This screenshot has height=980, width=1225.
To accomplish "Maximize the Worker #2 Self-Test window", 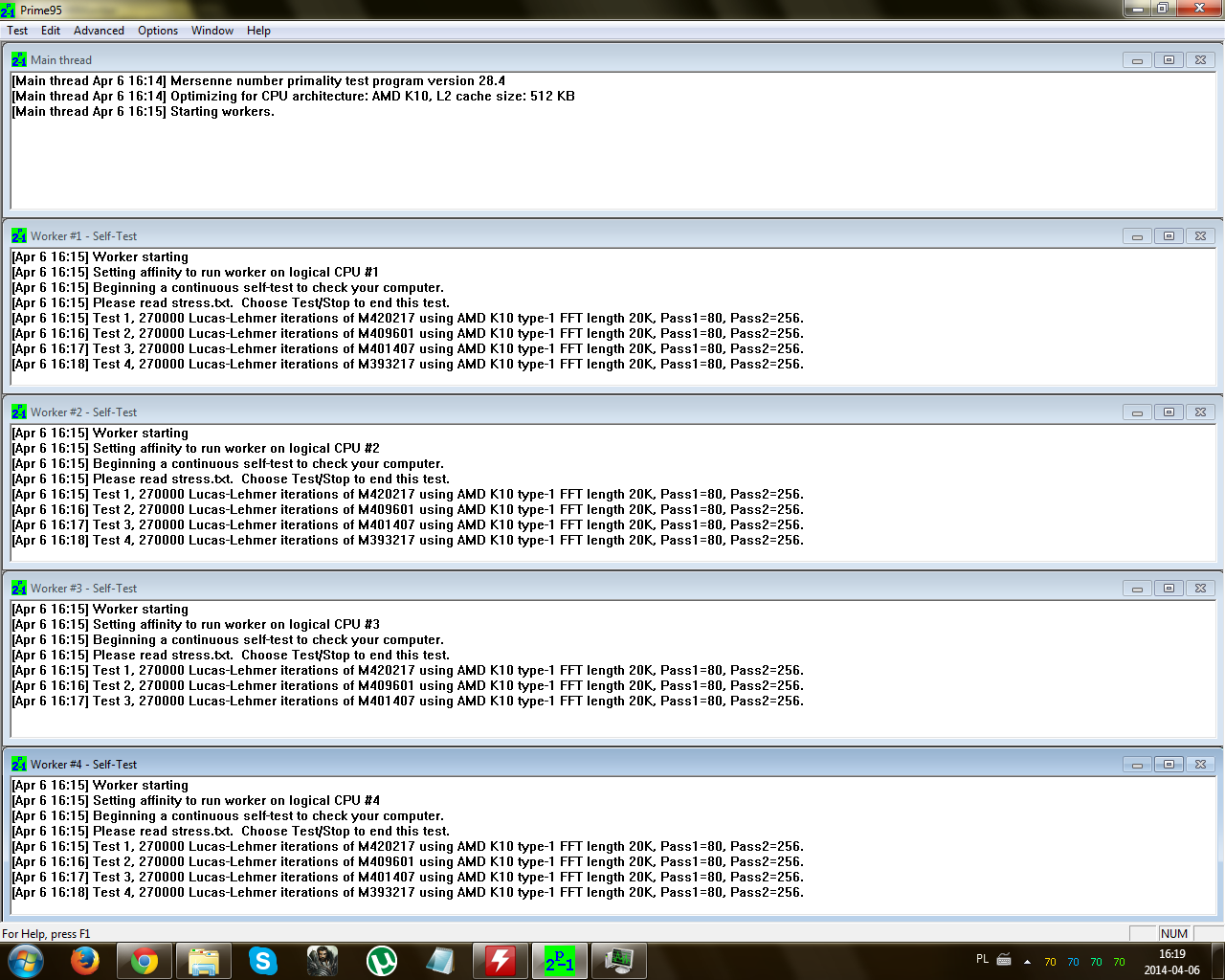I will 1169,412.
